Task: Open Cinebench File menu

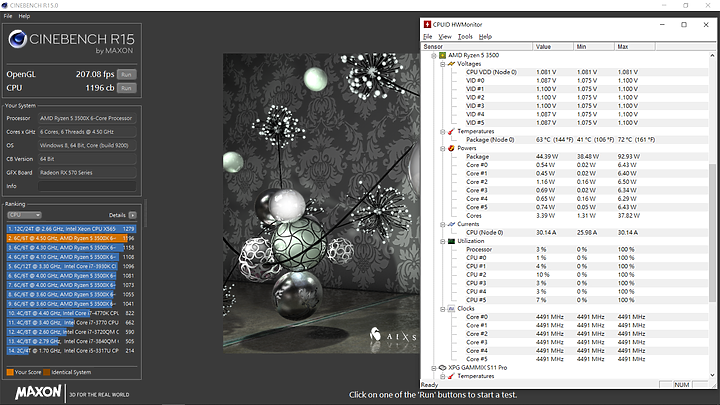Action: click(8, 16)
